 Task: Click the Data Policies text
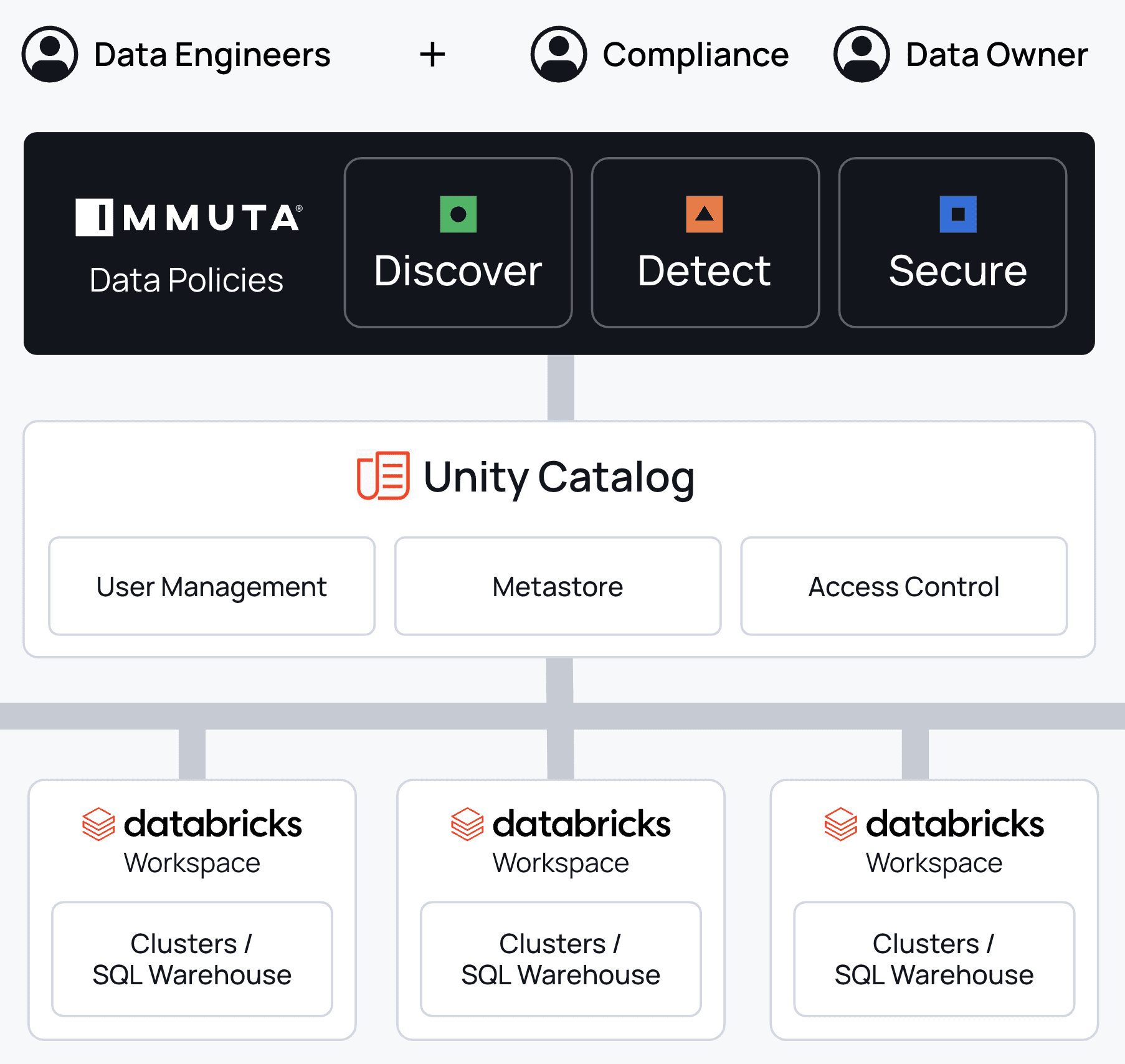[186, 280]
